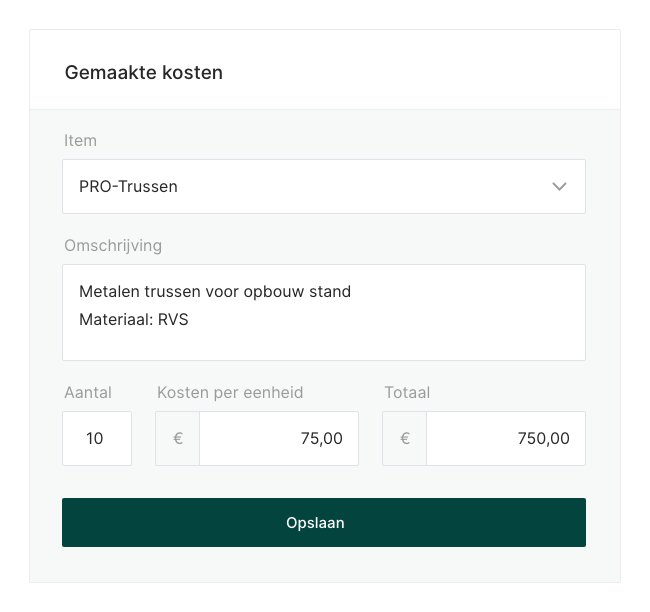Place cursor on the 'Materiaal: RVS' line
Viewport: 650px width, 612px height.
134,320
